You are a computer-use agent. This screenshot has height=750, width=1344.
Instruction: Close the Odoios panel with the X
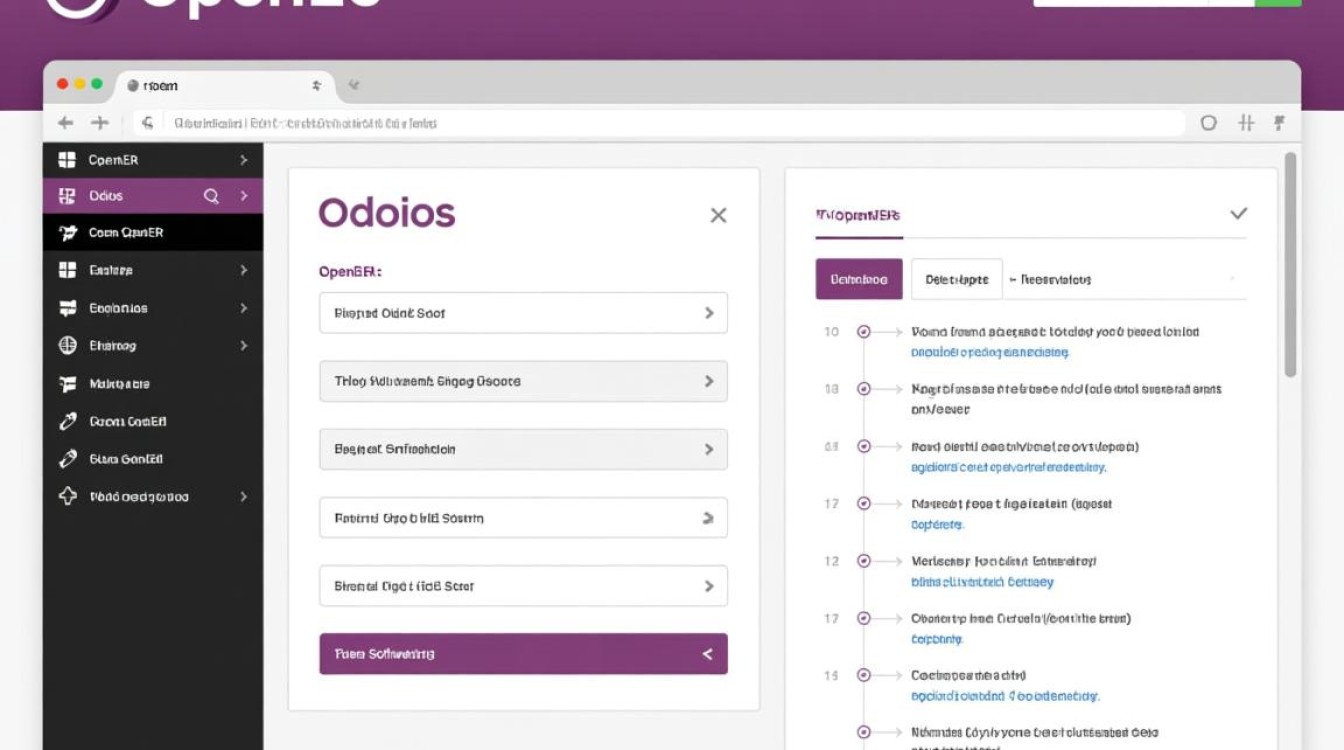click(x=718, y=215)
